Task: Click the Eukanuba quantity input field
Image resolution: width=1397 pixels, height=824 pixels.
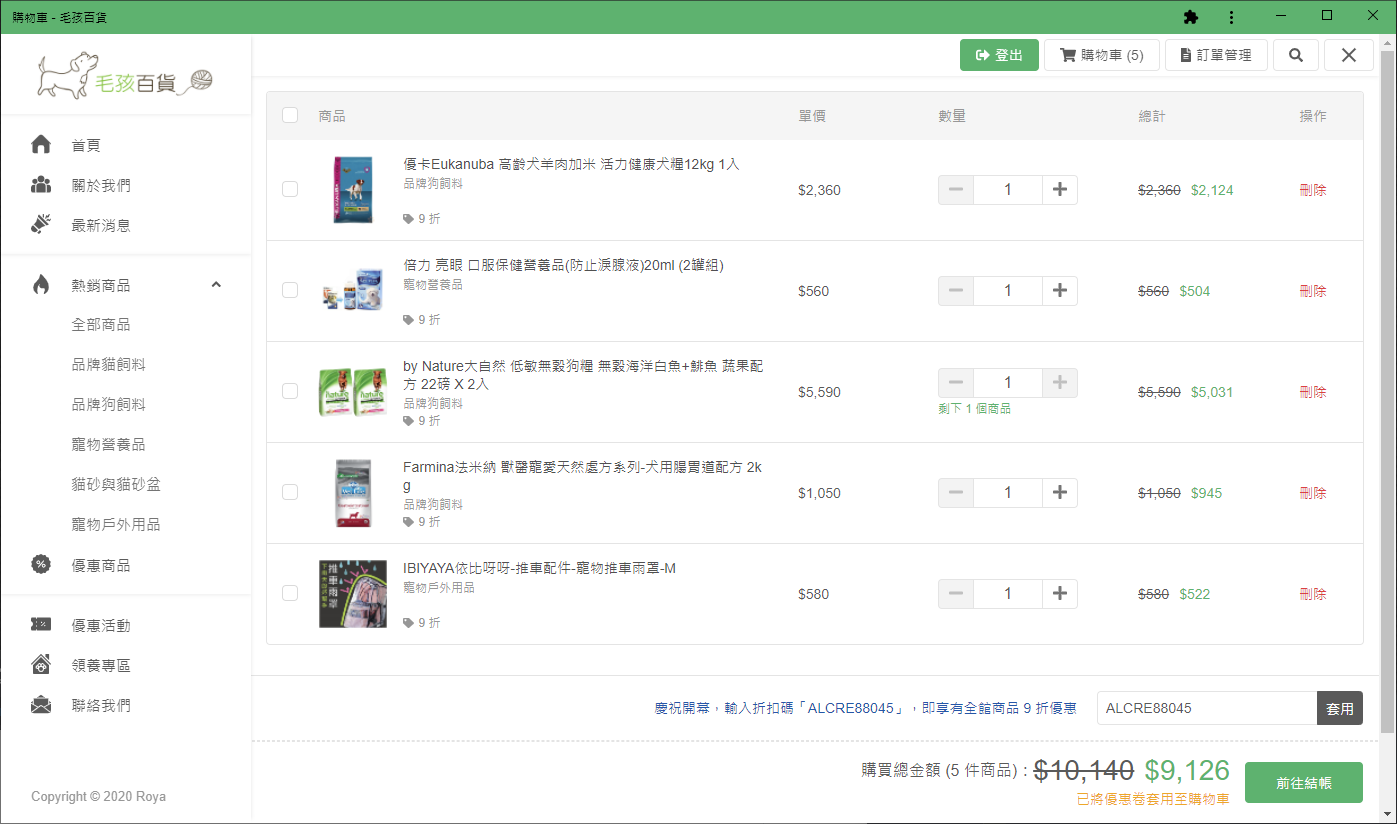Action: coord(1008,190)
